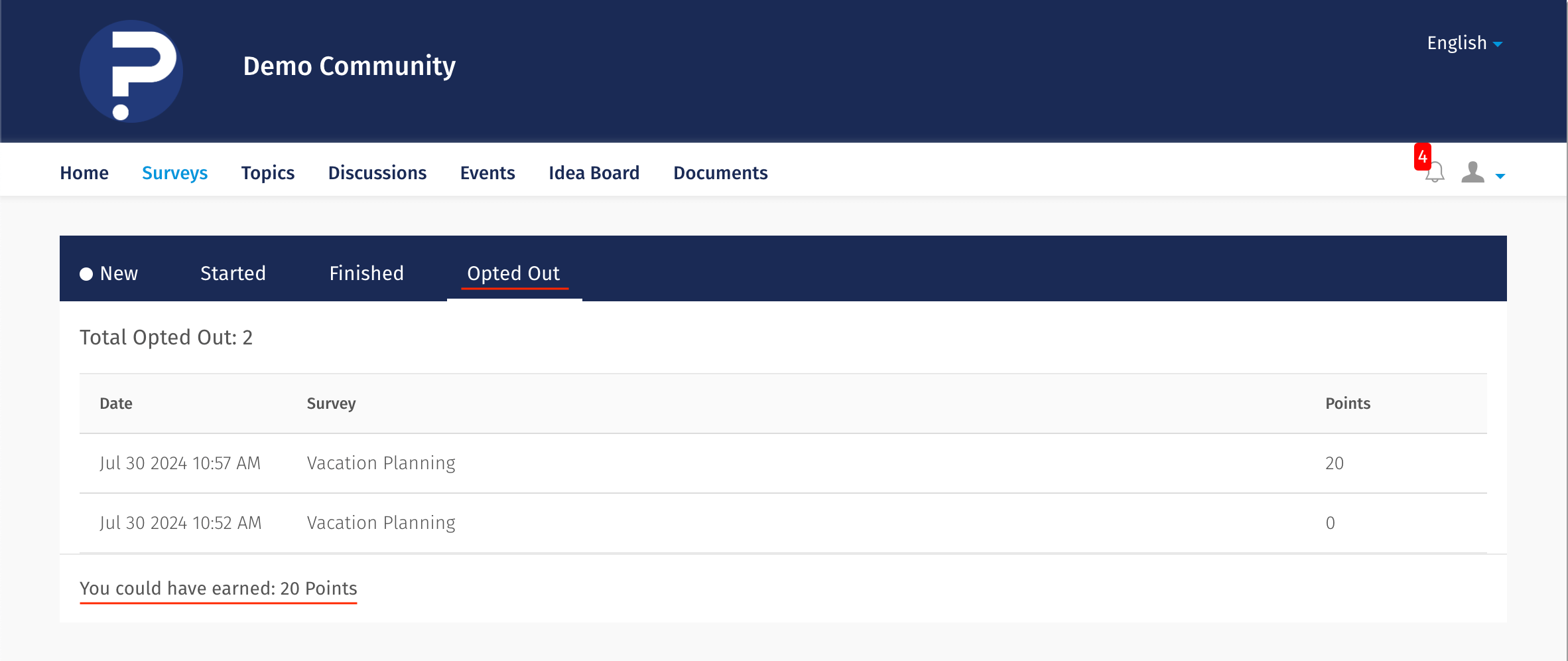Click the Demo Community title link

pos(349,66)
